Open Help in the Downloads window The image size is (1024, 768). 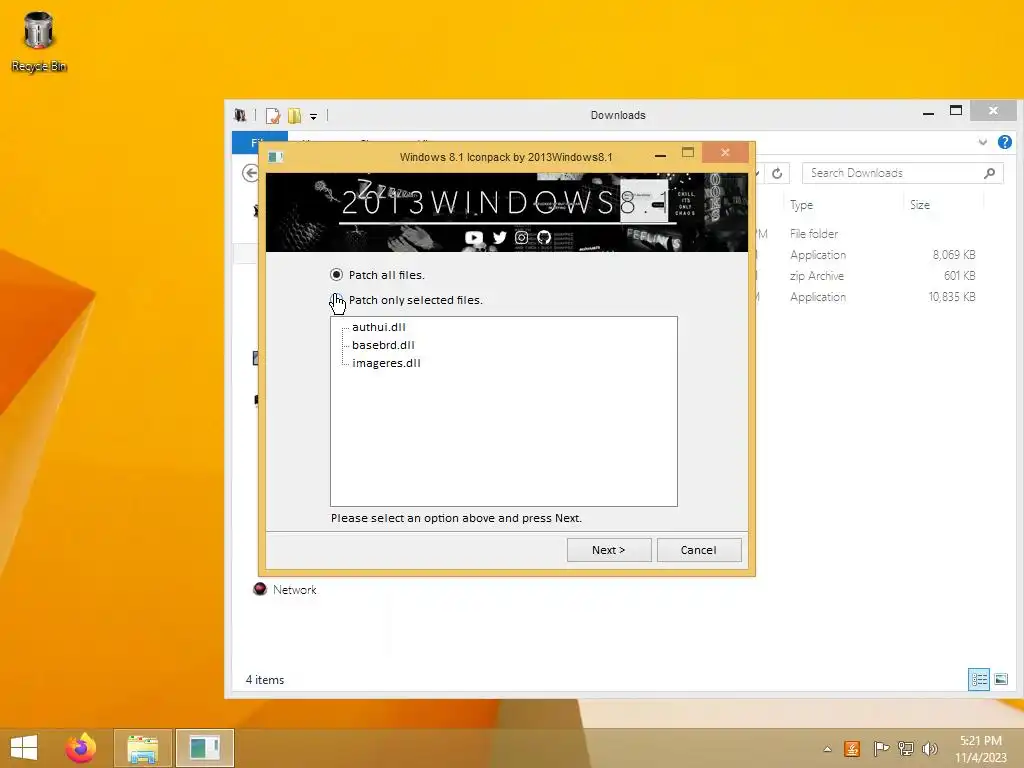pyautogui.click(x=1004, y=142)
